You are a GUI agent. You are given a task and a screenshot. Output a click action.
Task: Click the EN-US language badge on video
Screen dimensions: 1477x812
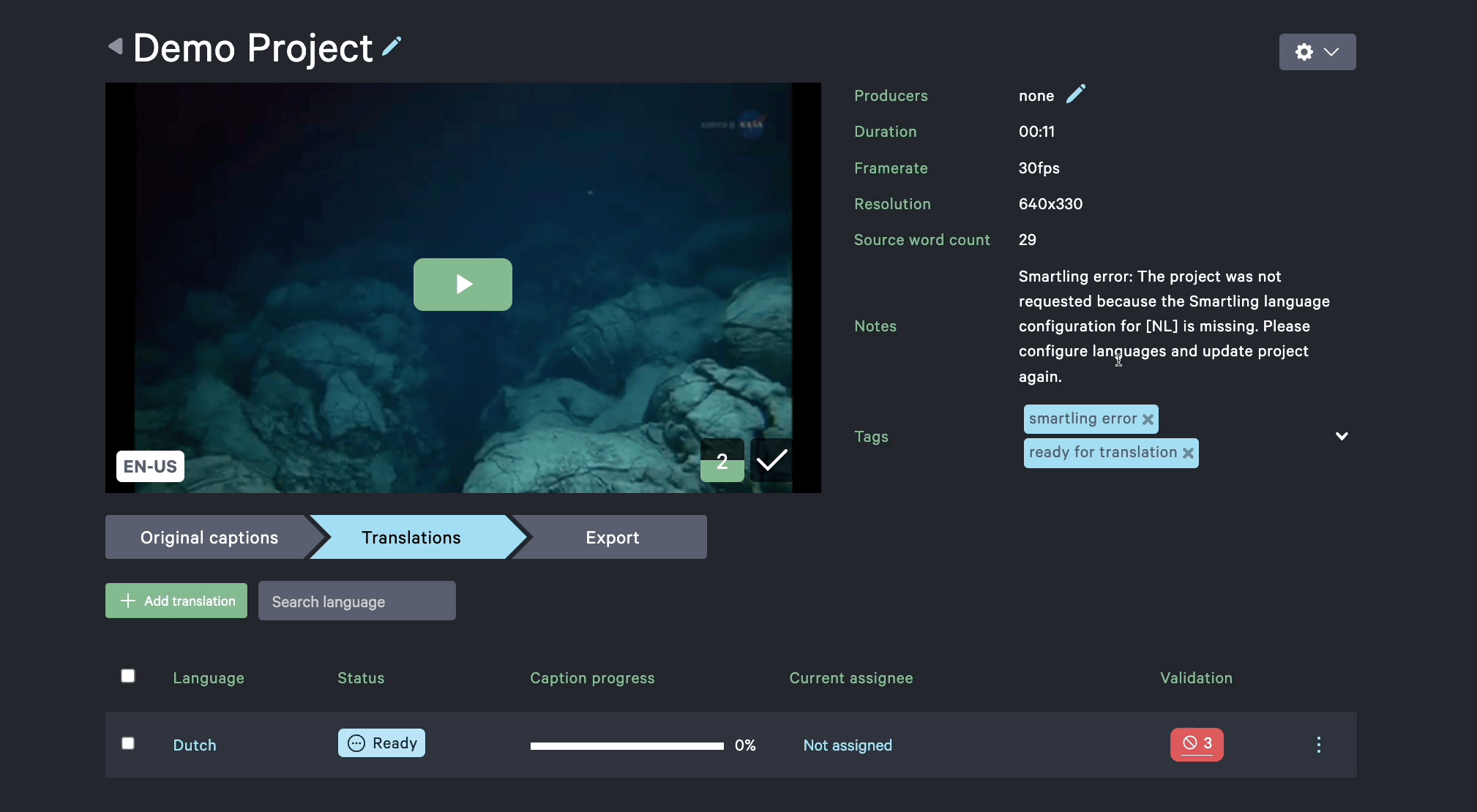tap(150, 467)
